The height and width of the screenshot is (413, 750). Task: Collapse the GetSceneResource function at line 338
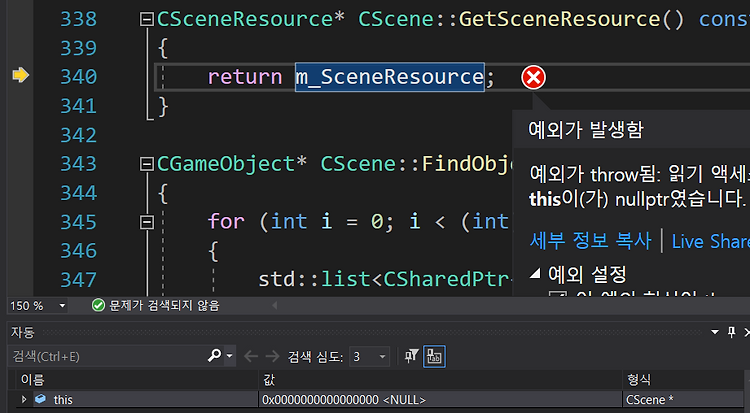coord(146,20)
